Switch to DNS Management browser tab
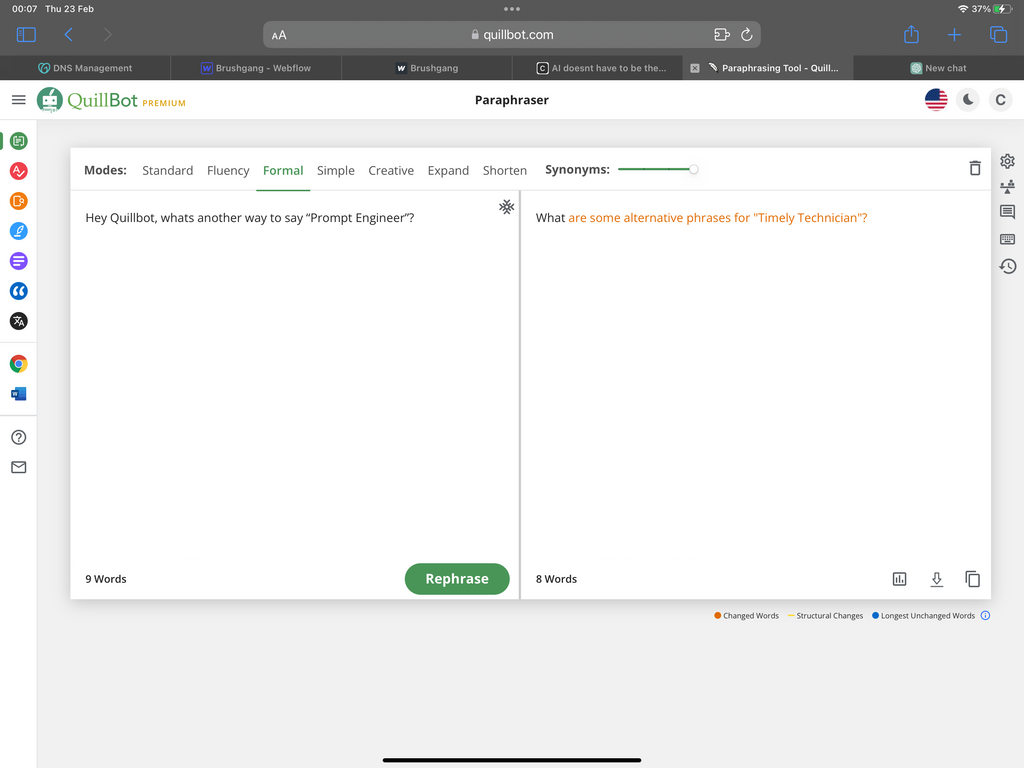 click(85, 68)
